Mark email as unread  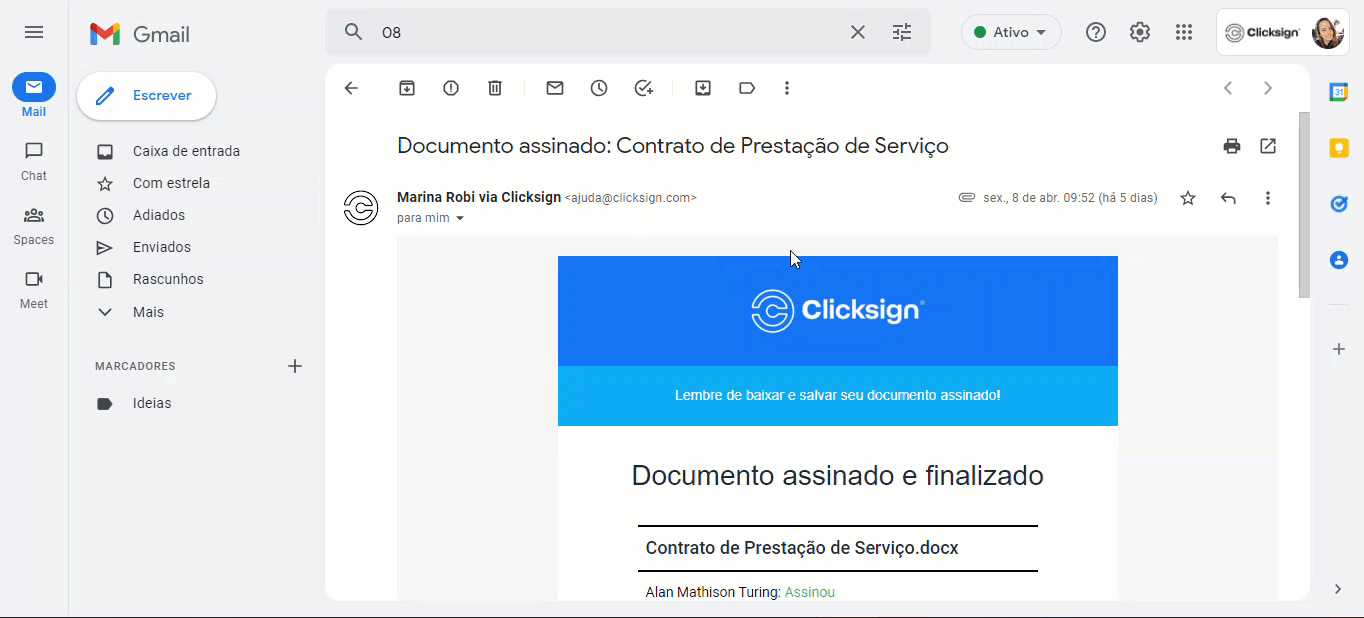pos(555,88)
